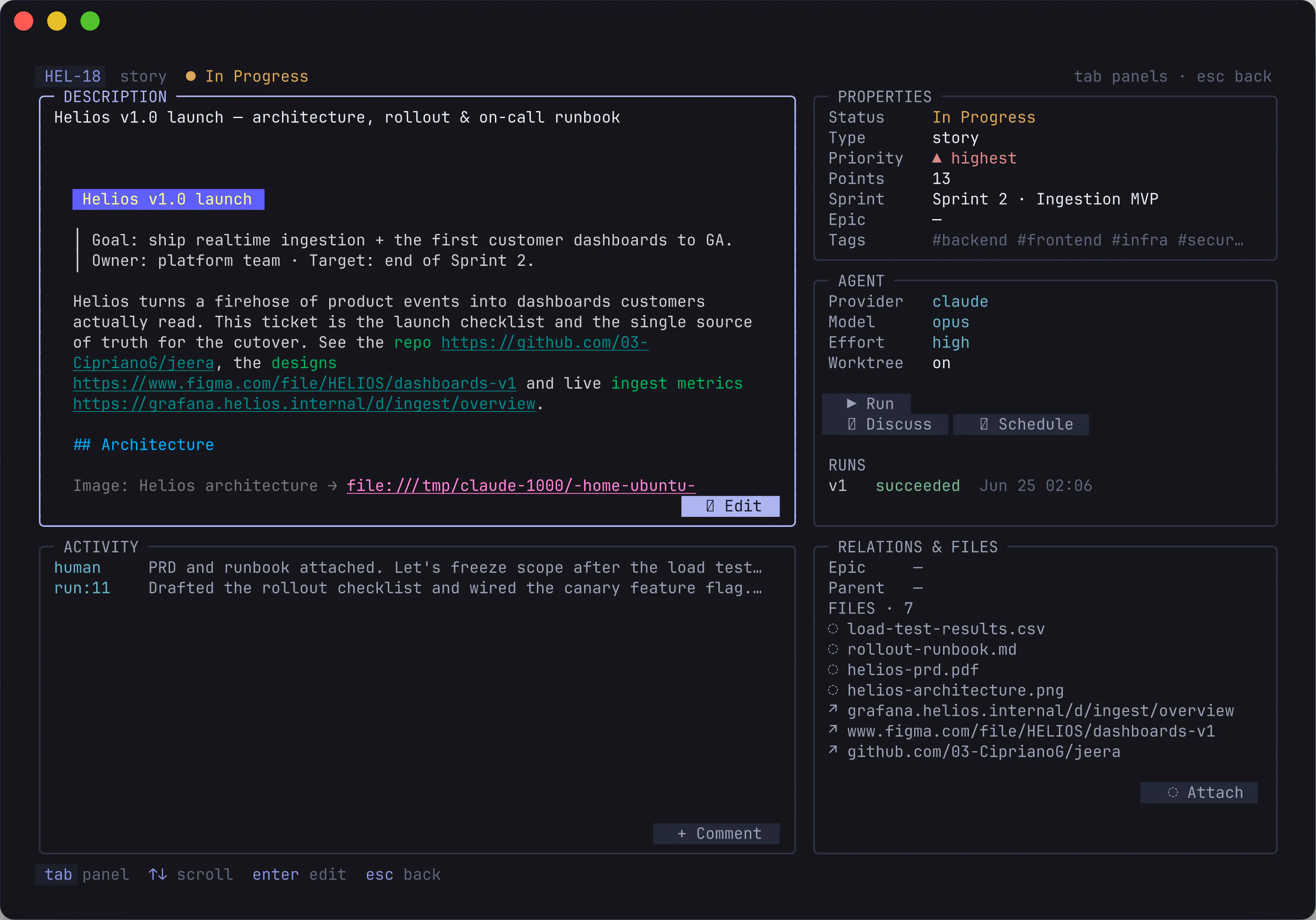Viewport: 1316px width, 920px height.
Task: Click the "FILES · 7" heading
Action: pyautogui.click(x=870, y=608)
